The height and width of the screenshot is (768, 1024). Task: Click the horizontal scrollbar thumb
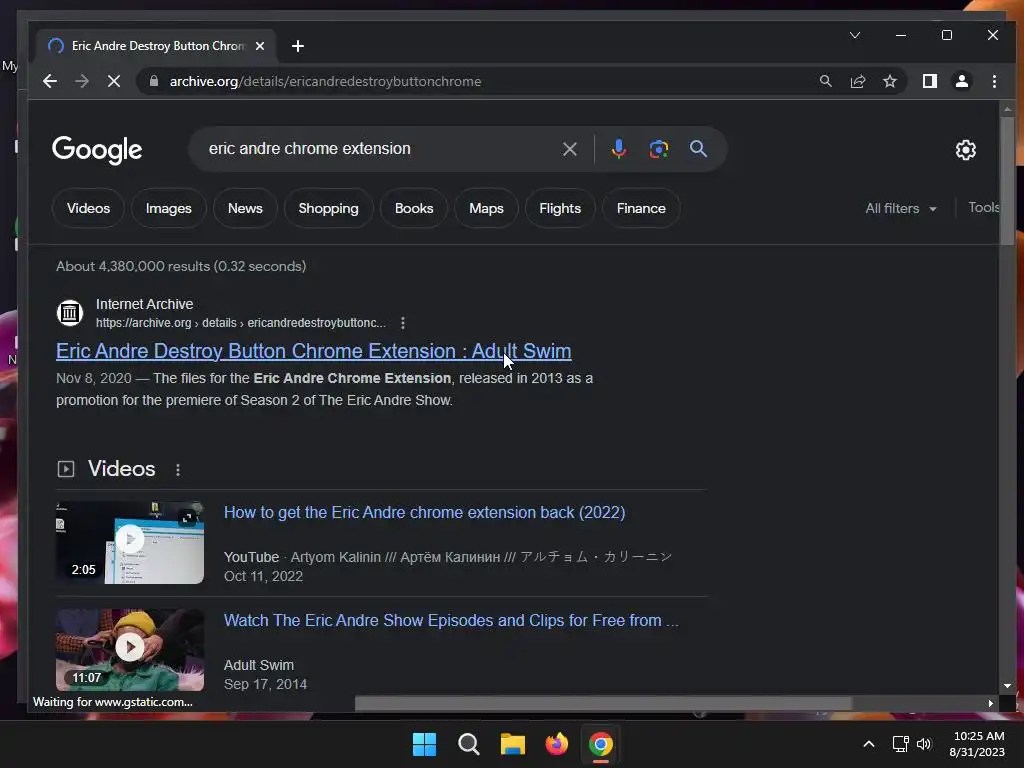tap(603, 703)
